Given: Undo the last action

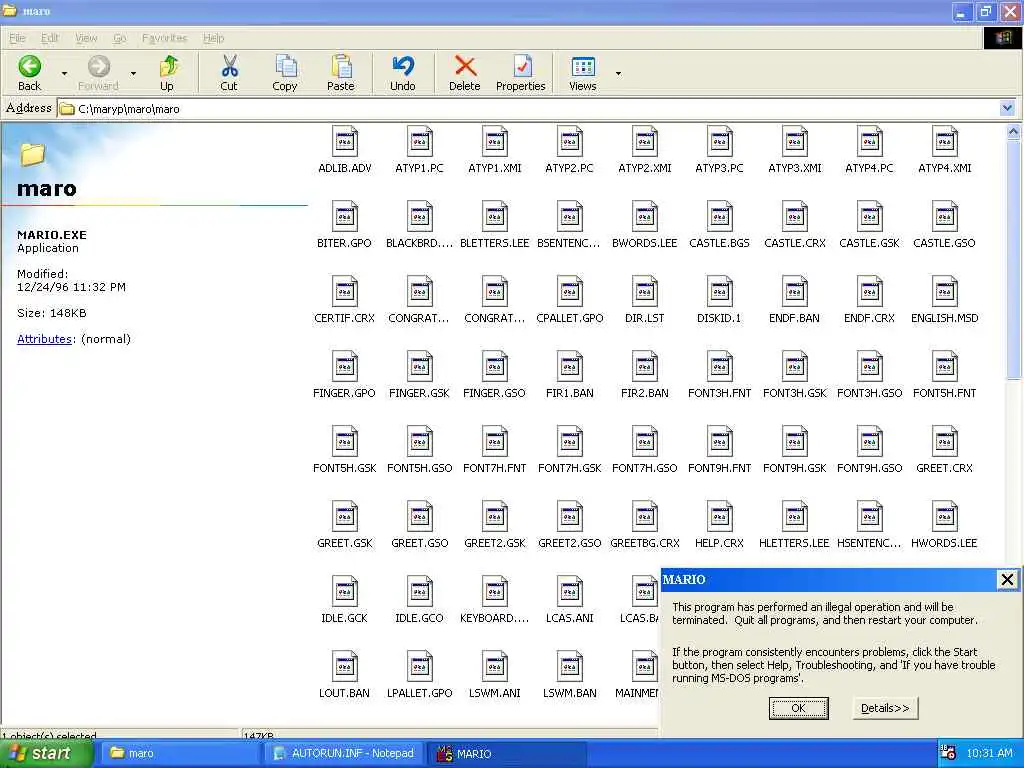Looking at the screenshot, I should (x=403, y=73).
